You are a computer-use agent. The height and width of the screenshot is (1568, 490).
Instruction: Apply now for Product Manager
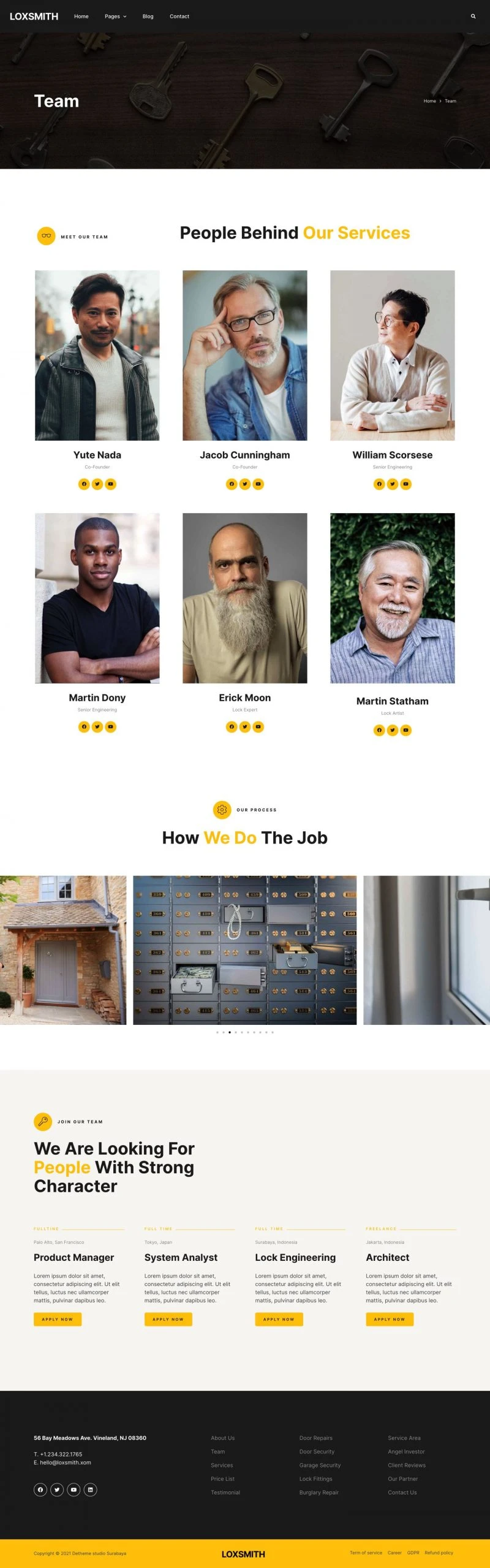[x=58, y=1319]
